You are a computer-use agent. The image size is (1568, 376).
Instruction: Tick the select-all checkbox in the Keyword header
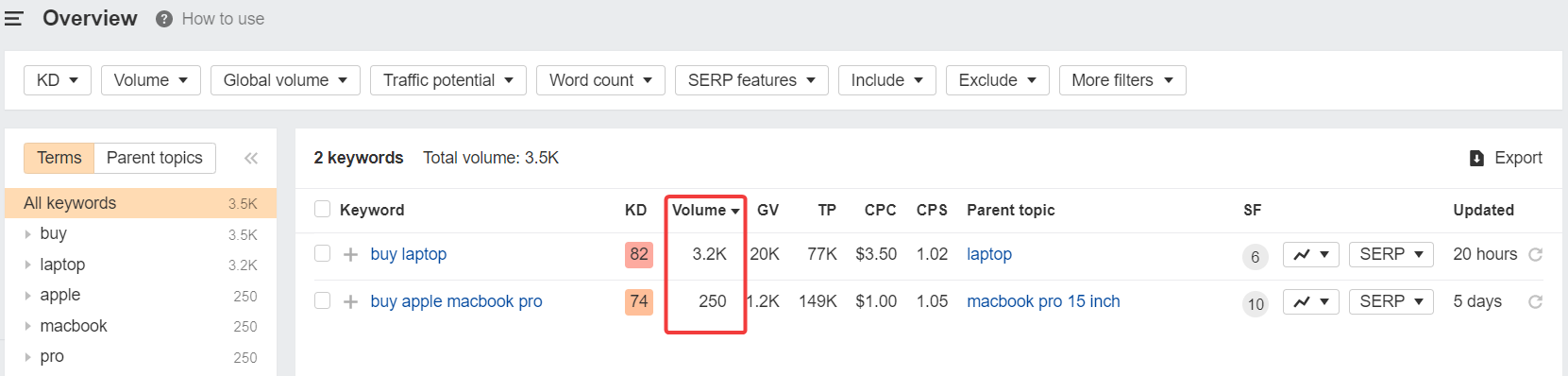point(323,209)
